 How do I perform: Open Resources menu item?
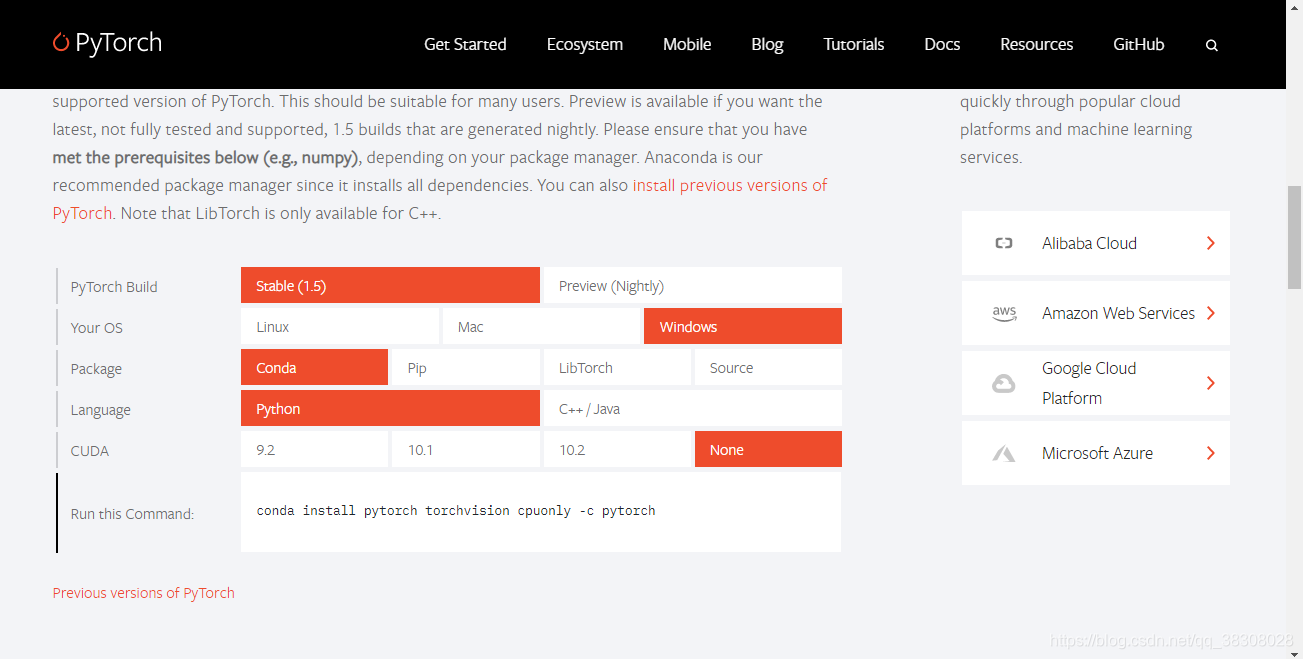(1037, 44)
